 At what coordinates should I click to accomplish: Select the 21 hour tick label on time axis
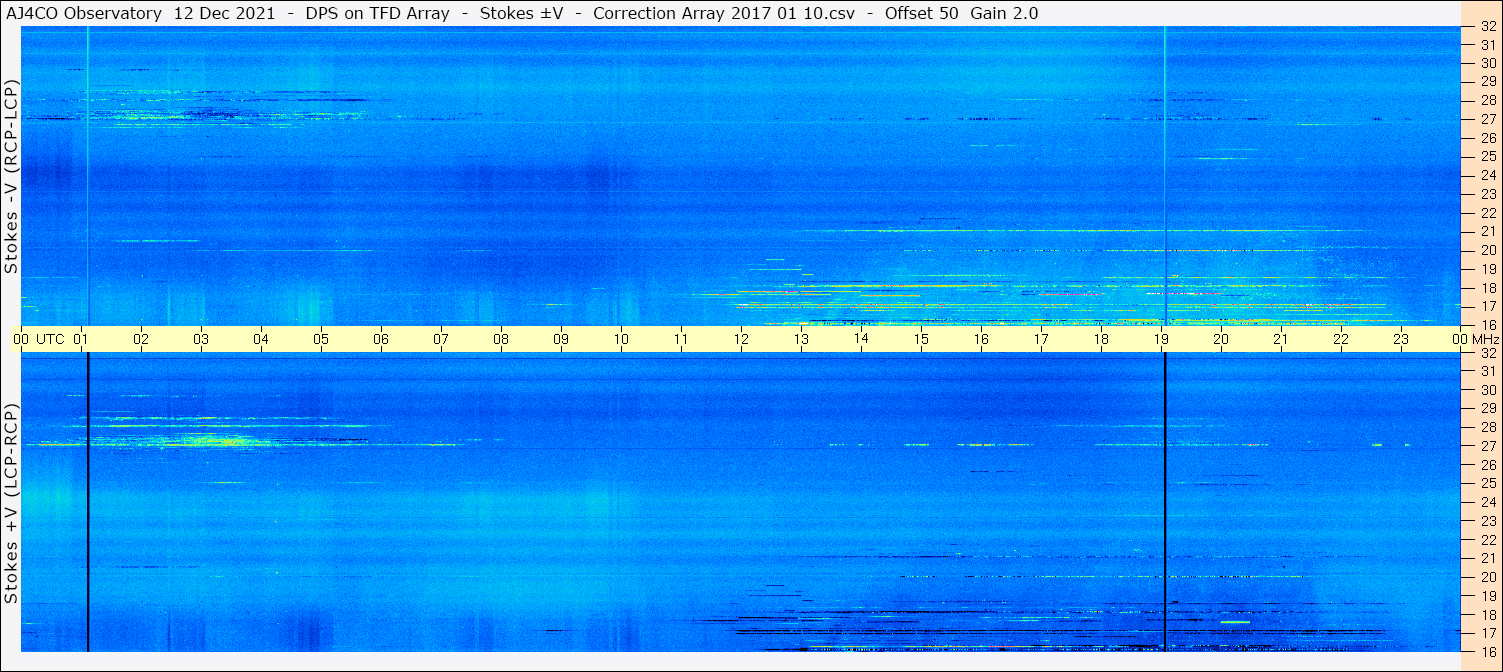pos(1282,340)
